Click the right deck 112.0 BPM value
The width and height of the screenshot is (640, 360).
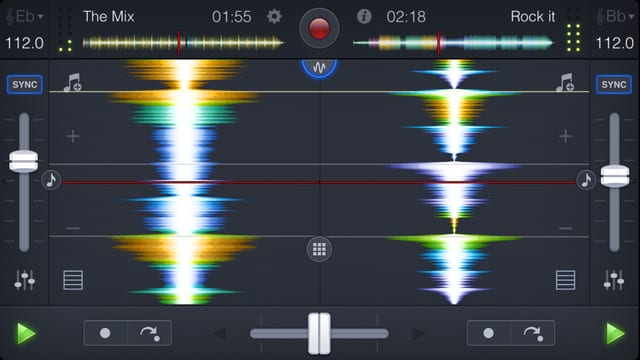click(615, 43)
